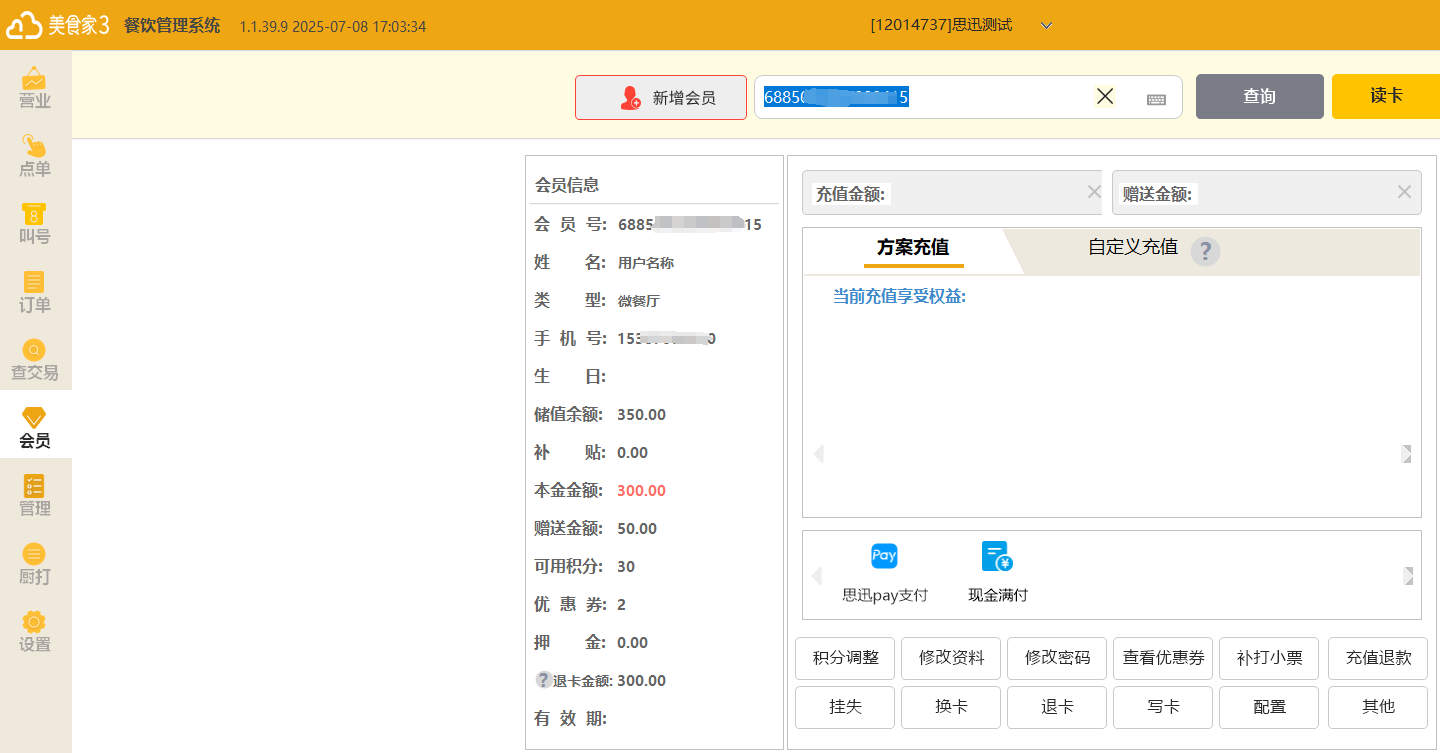Click the 修改密码 button
This screenshot has width=1440, height=753.
pos(1057,658)
